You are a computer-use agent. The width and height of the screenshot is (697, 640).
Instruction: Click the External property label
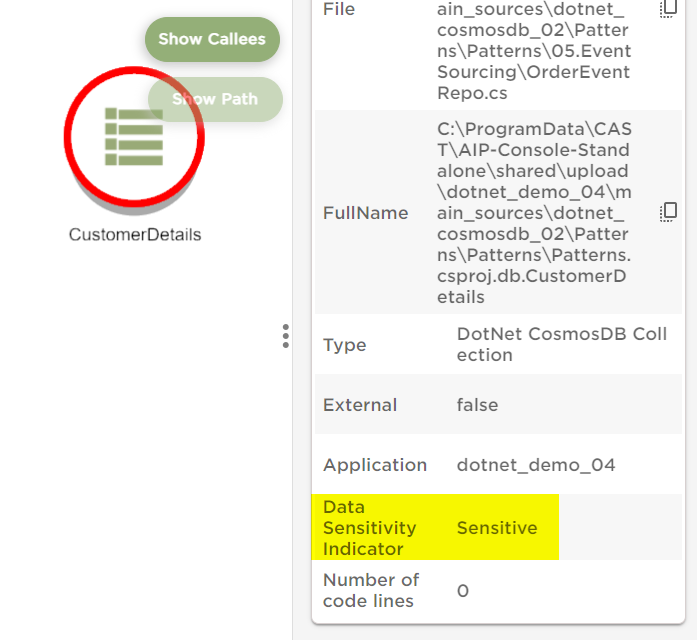(360, 405)
